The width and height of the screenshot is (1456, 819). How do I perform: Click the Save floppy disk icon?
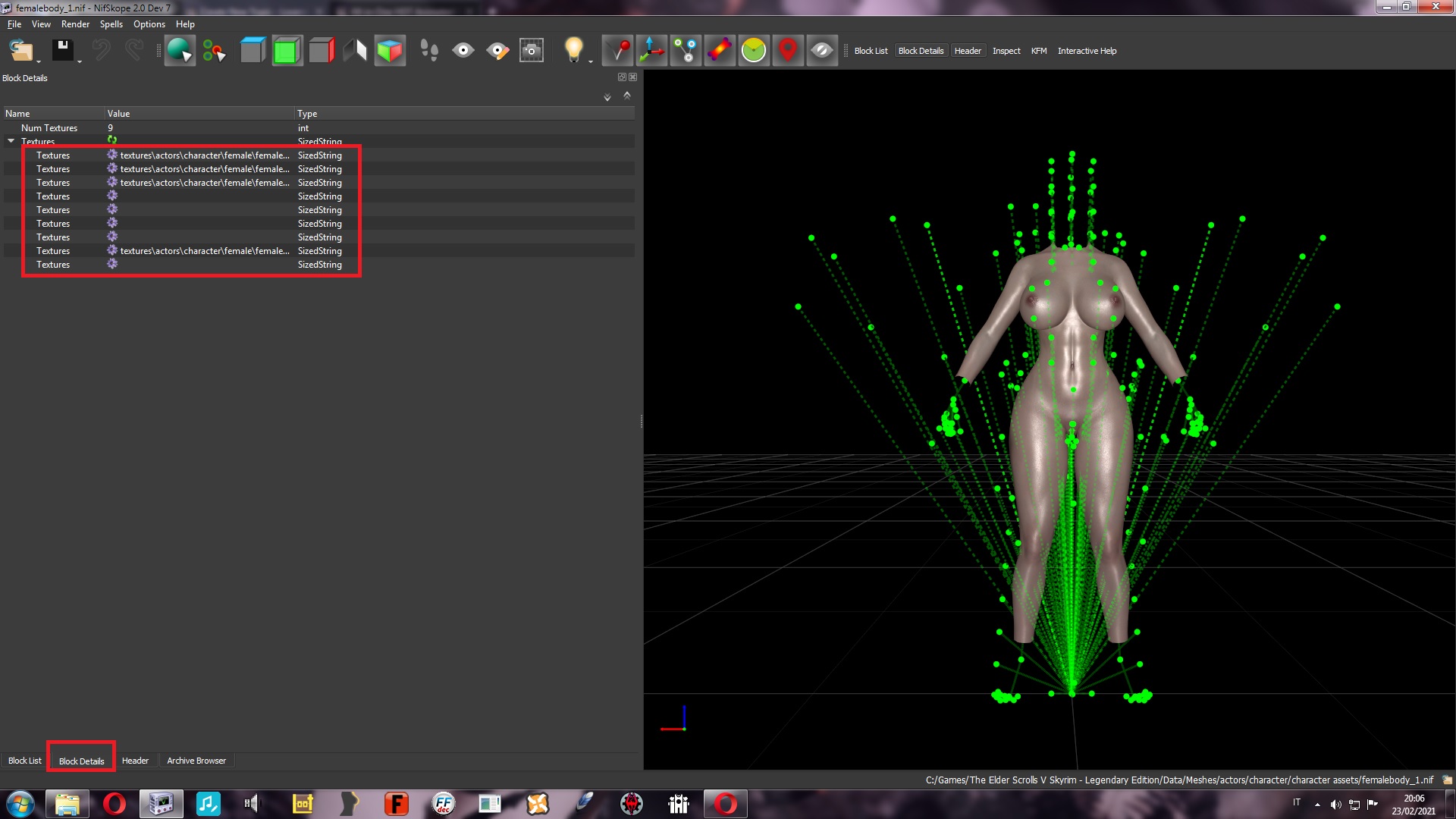pos(62,51)
